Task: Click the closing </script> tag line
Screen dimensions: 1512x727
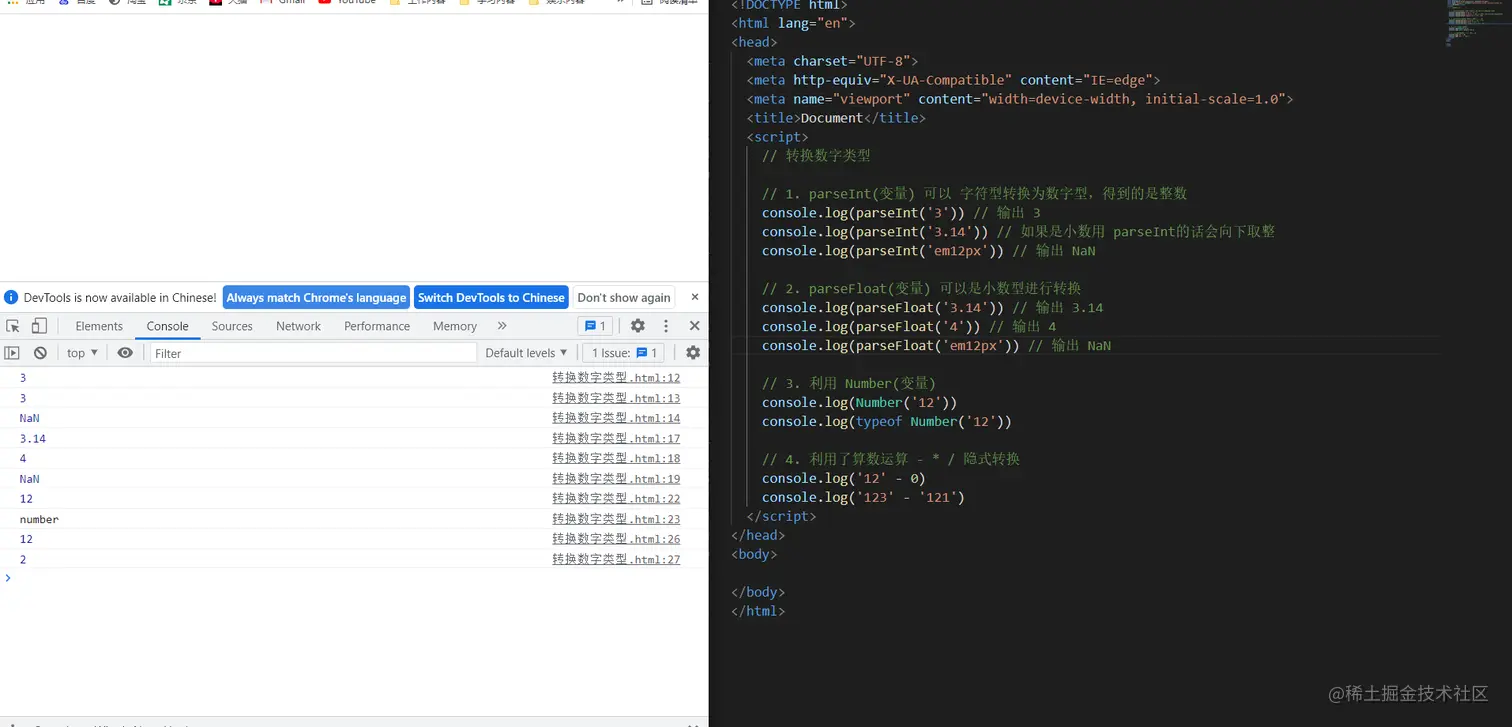Action: coord(781,516)
